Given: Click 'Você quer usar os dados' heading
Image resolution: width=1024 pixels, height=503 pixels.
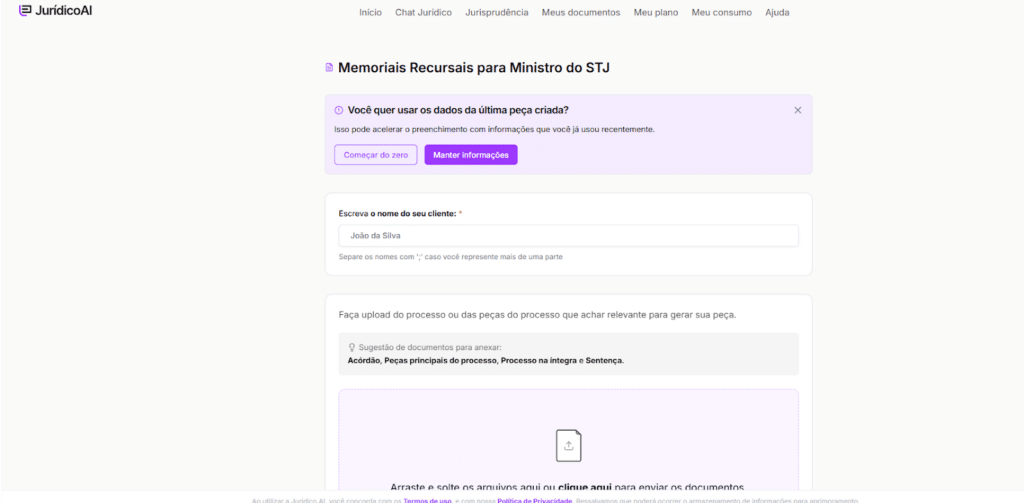Looking at the screenshot, I should (x=458, y=110).
